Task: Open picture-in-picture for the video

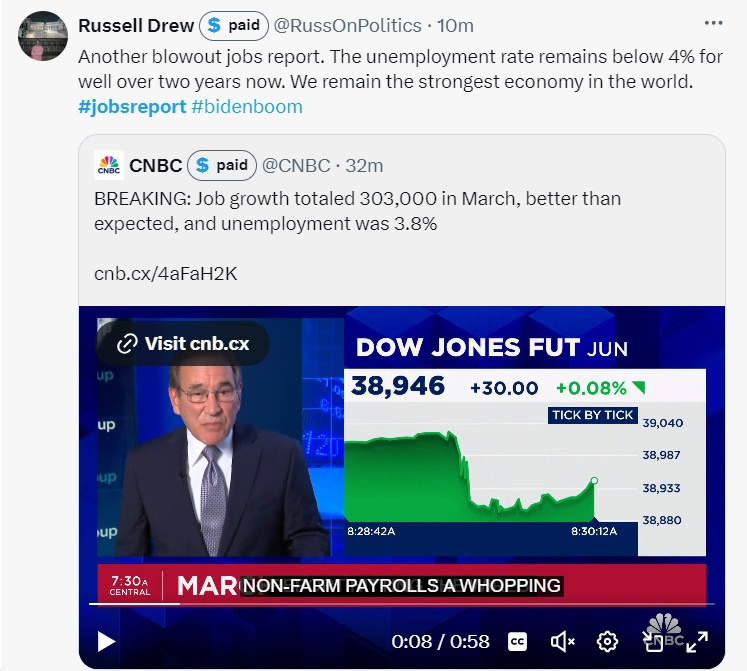Action: click(x=652, y=642)
